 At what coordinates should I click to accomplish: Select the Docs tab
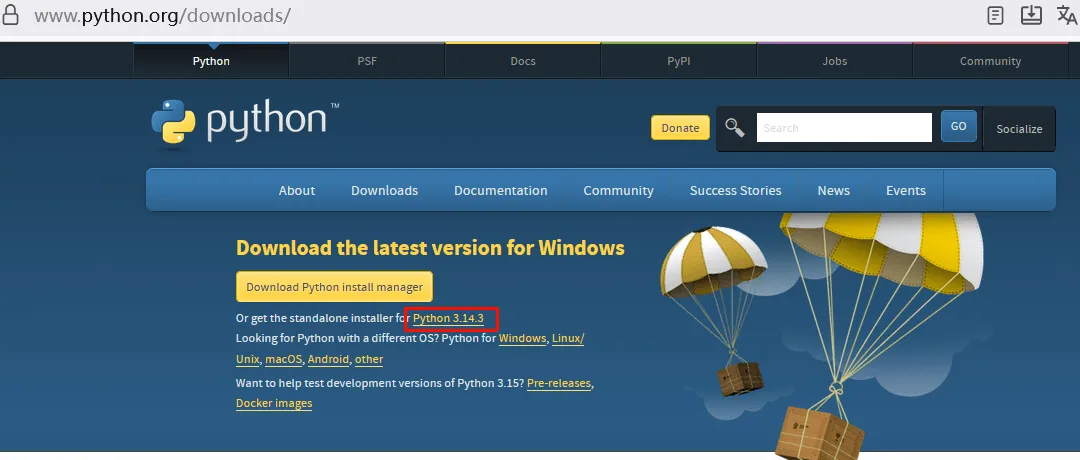pyautogui.click(x=523, y=61)
